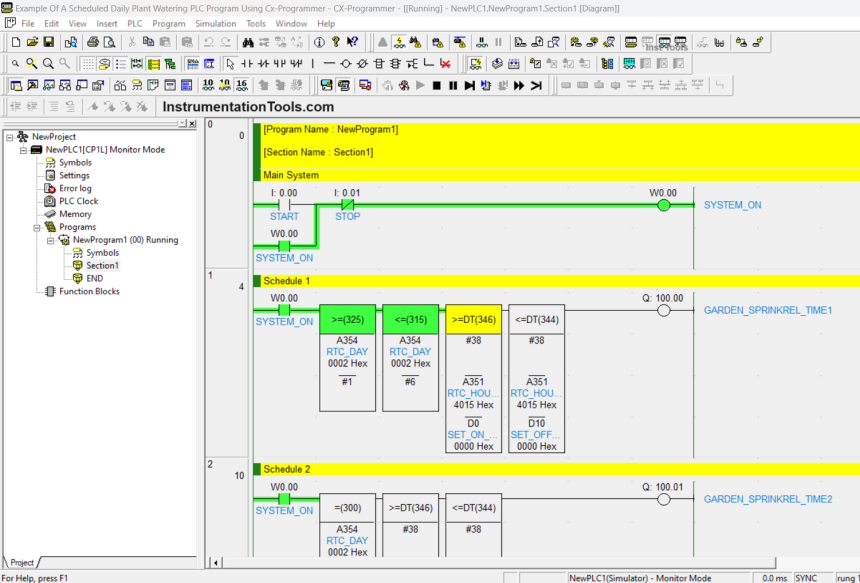Open a project with the folder icon
The width and height of the screenshot is (860, 583).
(x=32, y=42)
